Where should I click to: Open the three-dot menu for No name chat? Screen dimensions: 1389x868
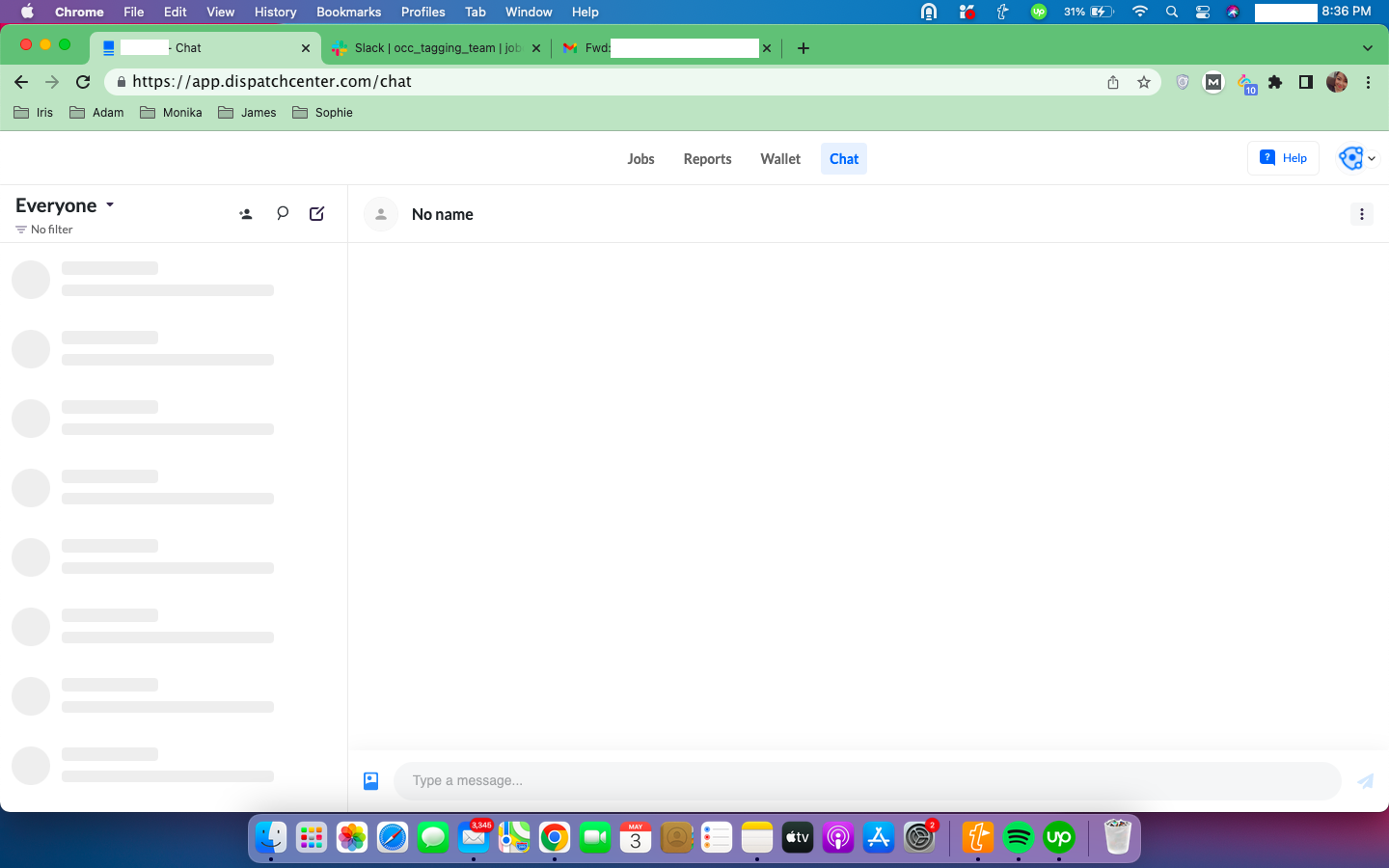[x=1361, y=214]
